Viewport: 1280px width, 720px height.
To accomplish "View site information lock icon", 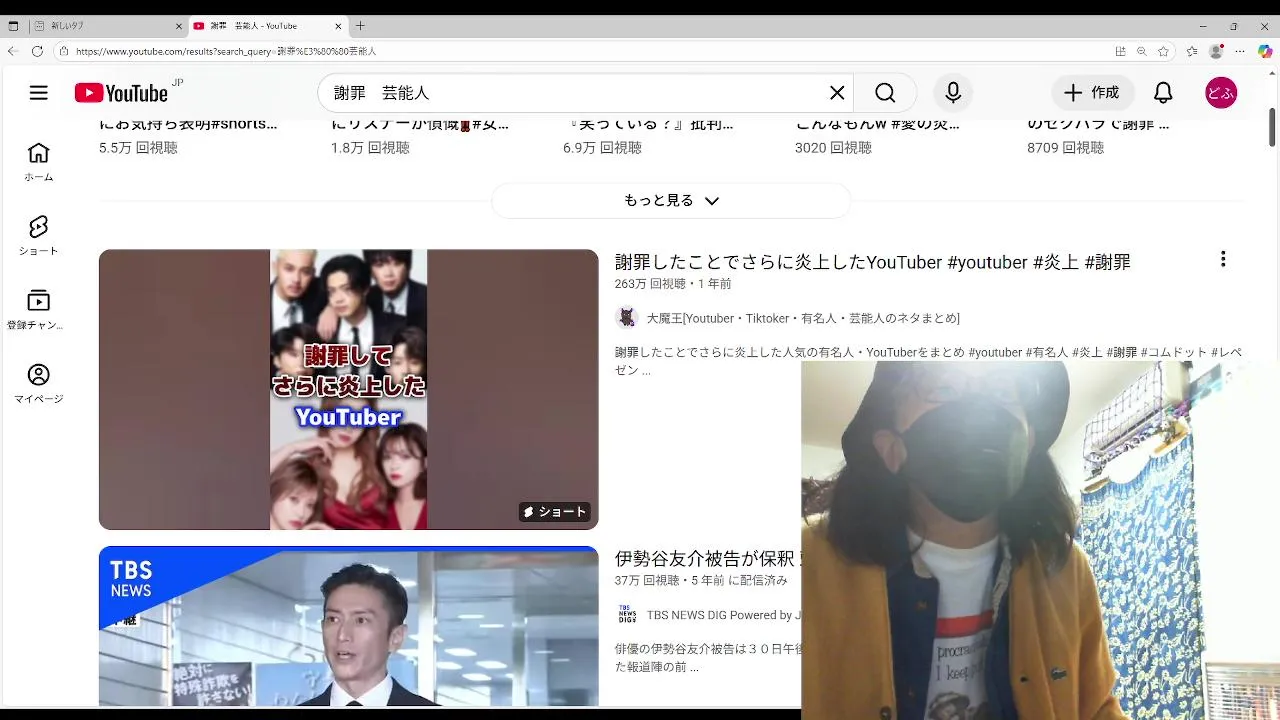I will 64,51.
